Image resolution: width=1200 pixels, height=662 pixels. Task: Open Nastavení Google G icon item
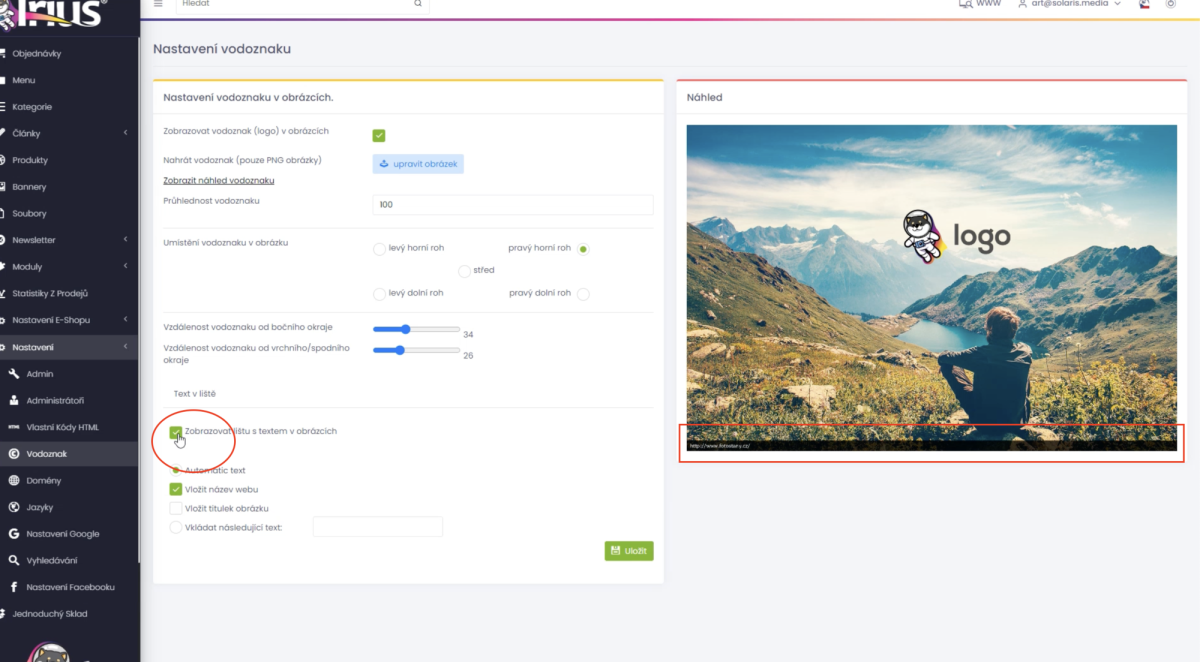pyautogui.click(x=70, y=534)
